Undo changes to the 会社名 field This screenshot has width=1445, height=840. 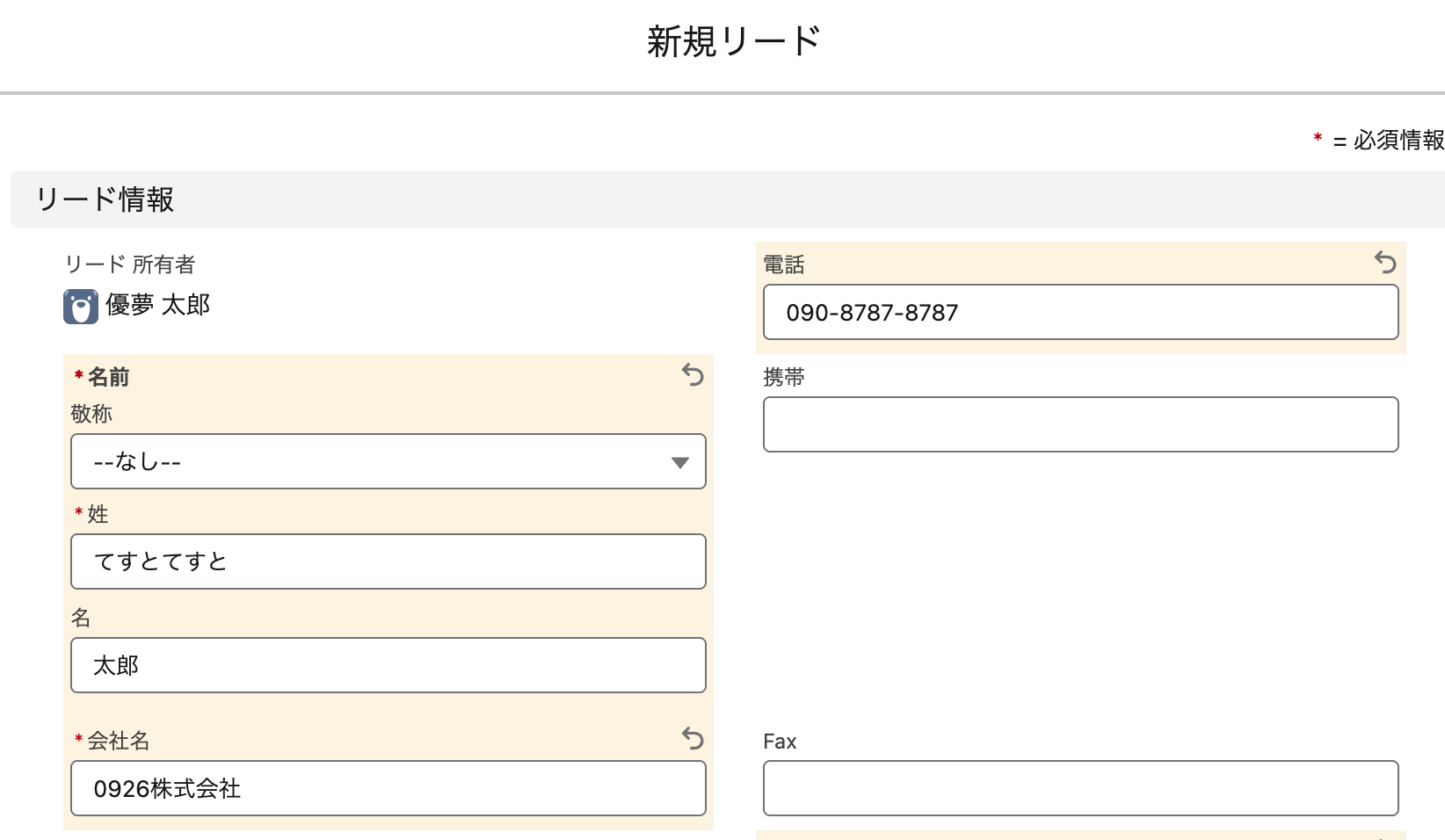point(693,738)
